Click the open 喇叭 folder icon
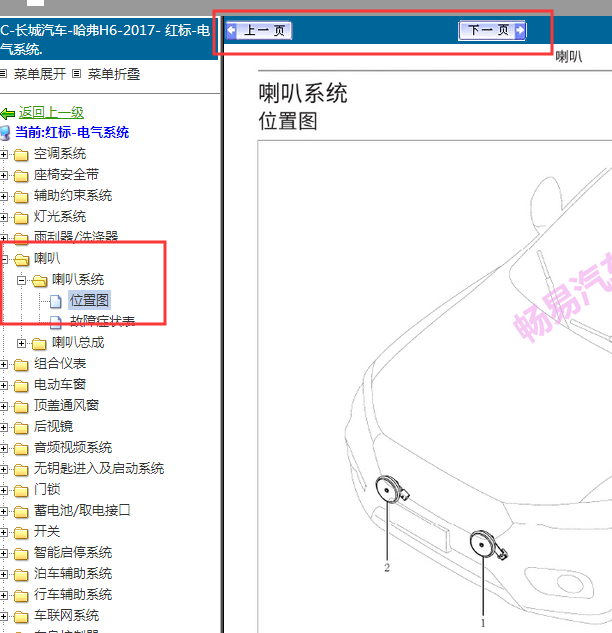Image resolution: width=612 pixels, height=633 pixels. point(21,260)
